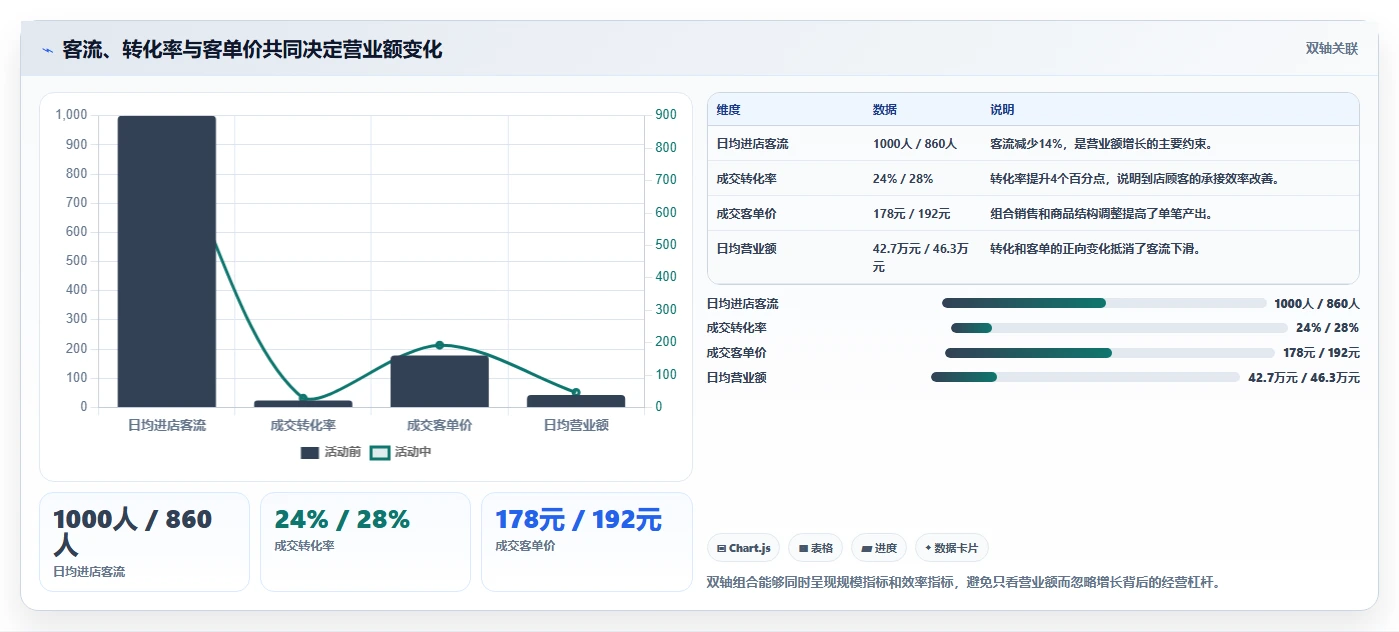Click the 数据卡片 tag chip

click(x=952, y=548)
